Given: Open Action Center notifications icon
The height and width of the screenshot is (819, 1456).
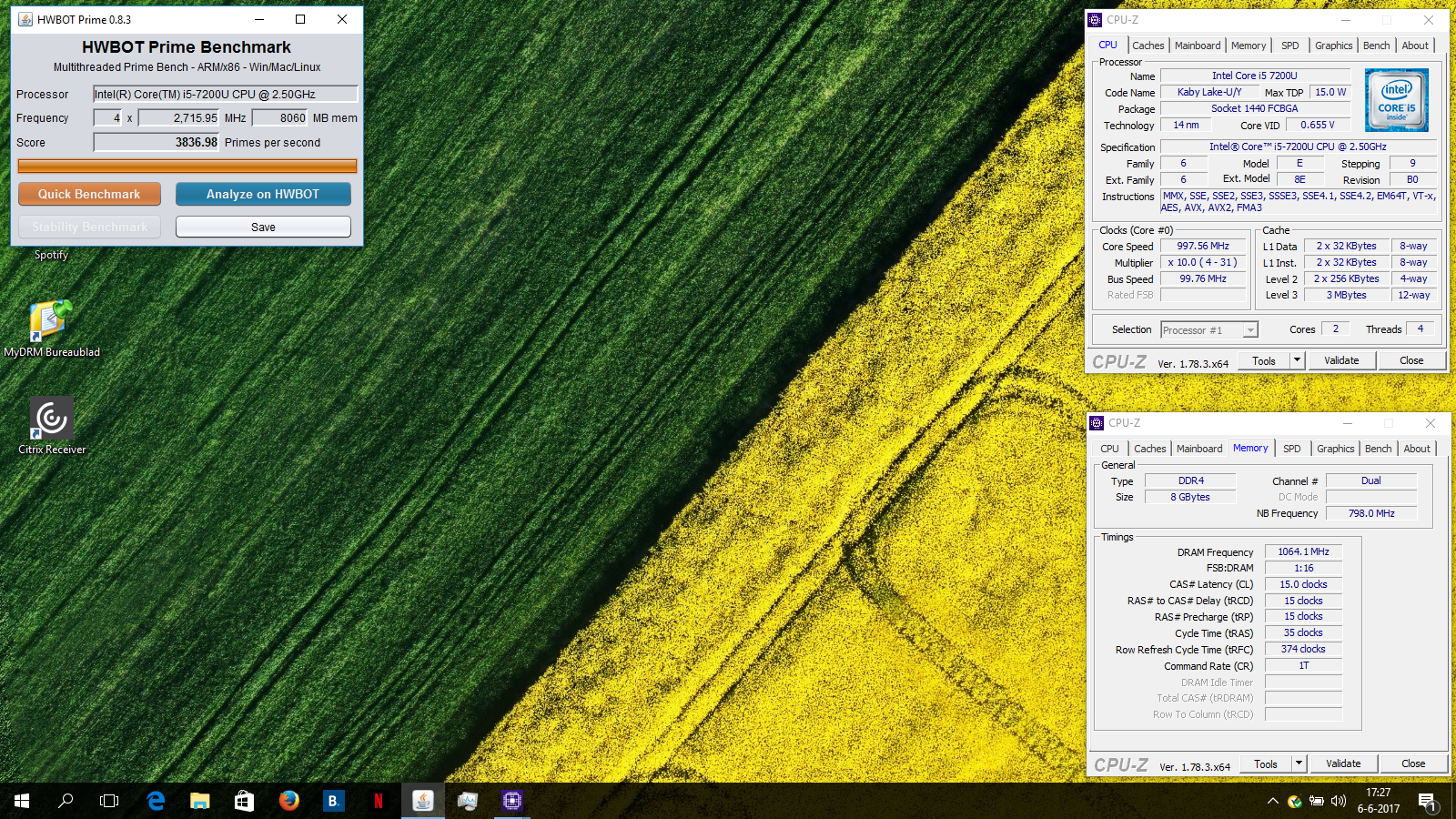Looking at the screenshot, I should [1427, 801].
